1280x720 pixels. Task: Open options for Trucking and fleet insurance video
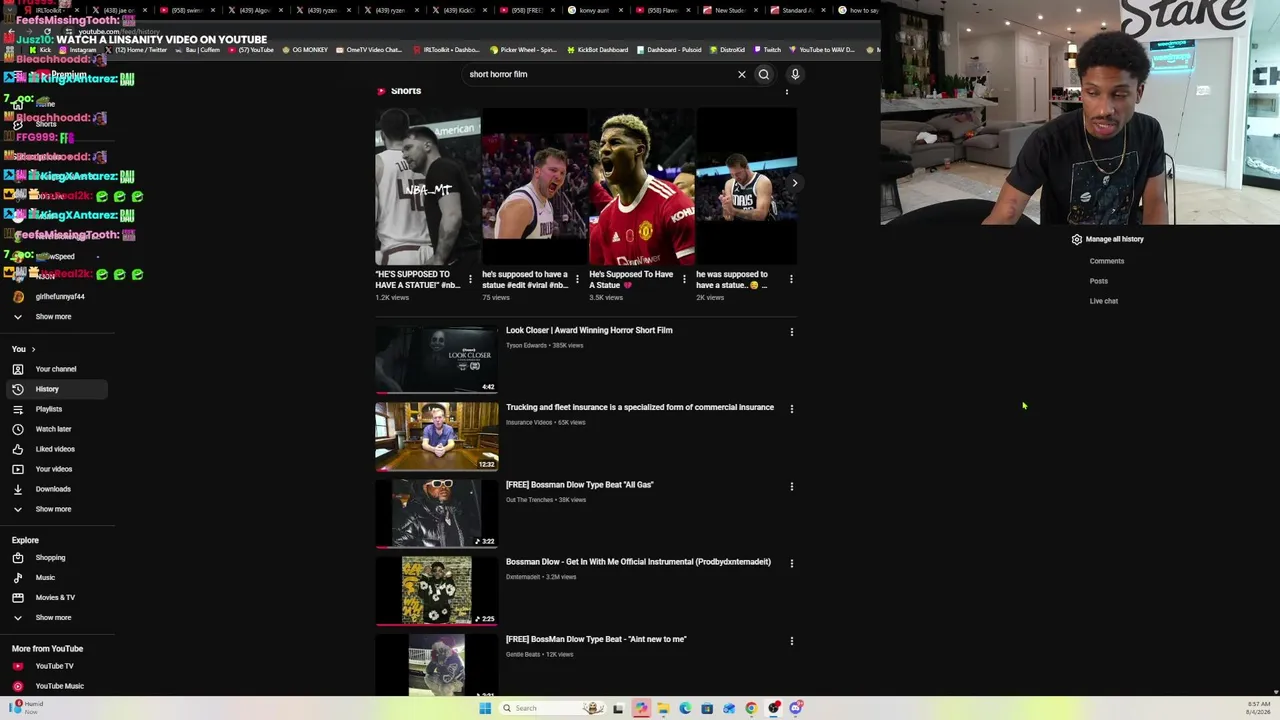point(792,409)
